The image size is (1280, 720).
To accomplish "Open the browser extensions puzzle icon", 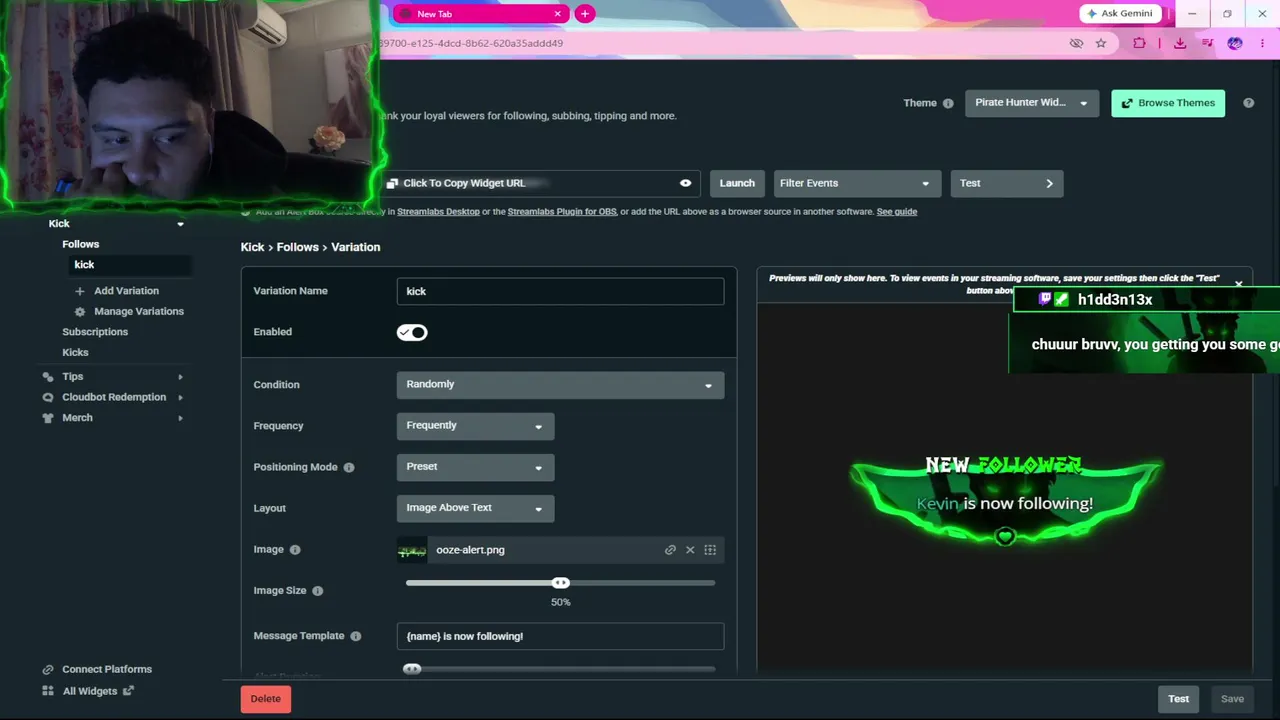I will 1139,43.
